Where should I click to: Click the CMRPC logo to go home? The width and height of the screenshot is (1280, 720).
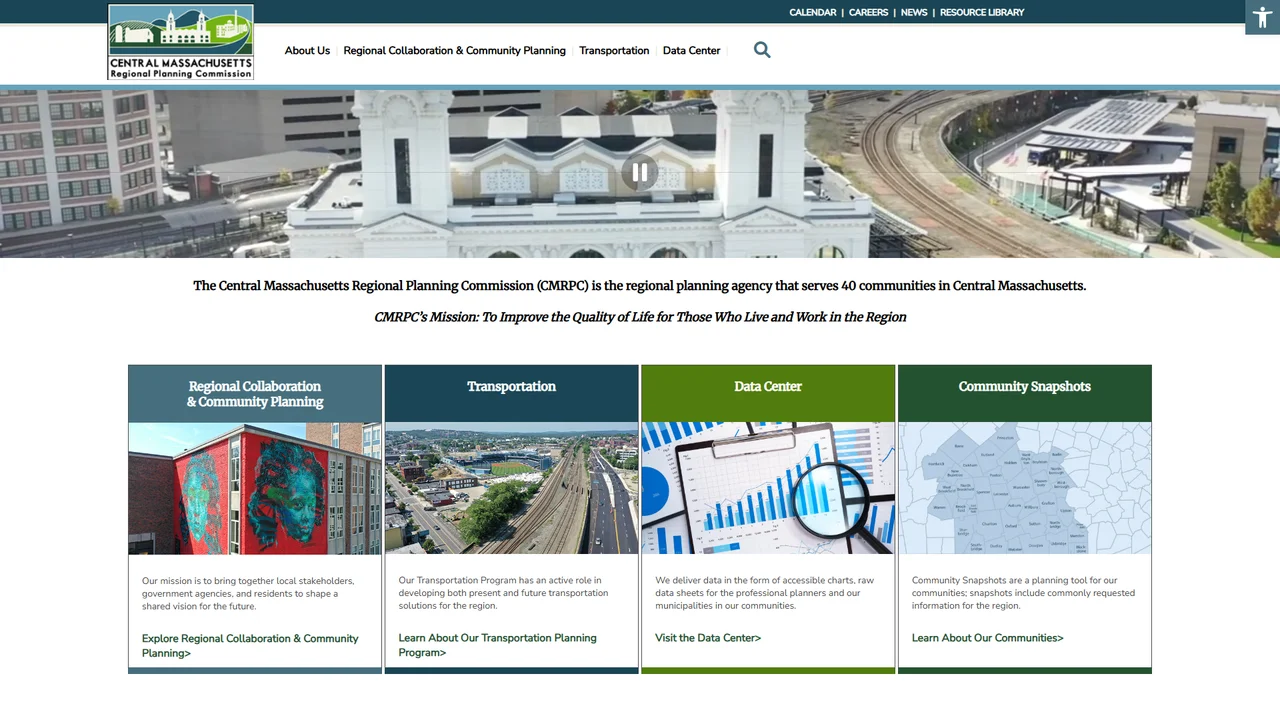(x=181, y=42)
